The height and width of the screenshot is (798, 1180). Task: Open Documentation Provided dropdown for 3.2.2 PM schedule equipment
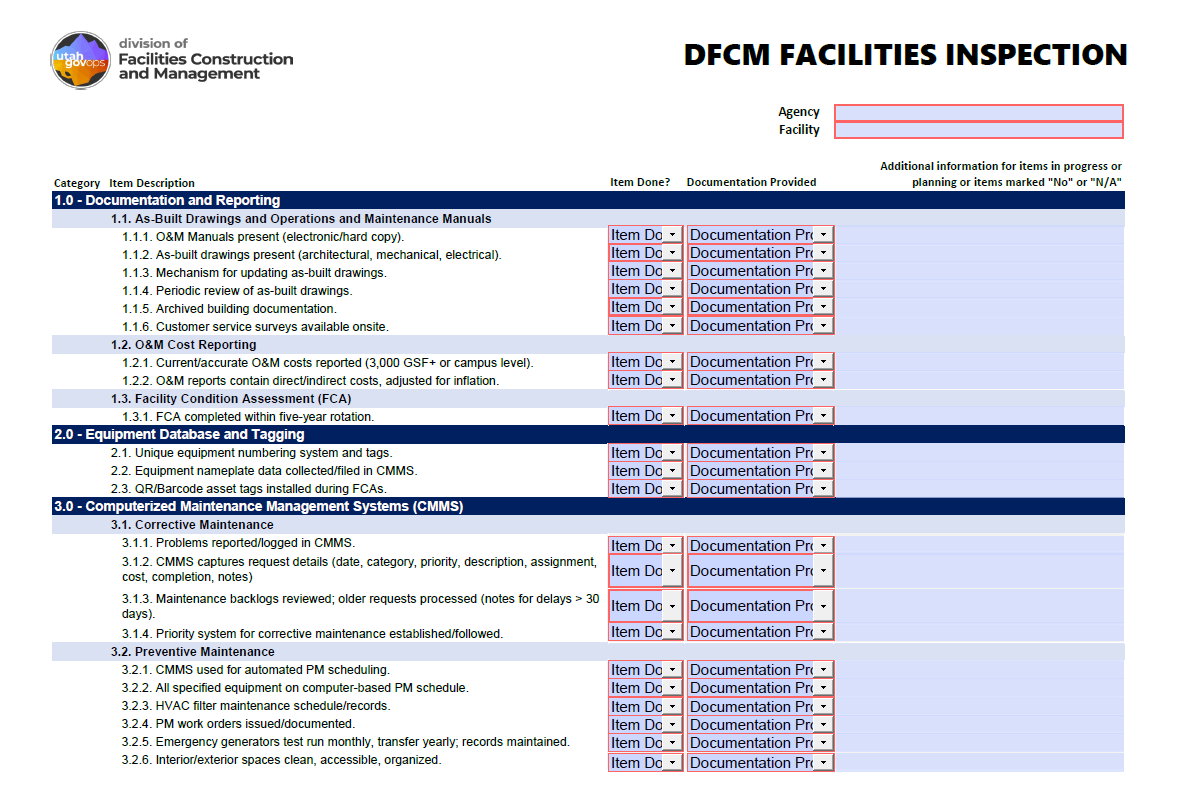click(x=760, y=688)
